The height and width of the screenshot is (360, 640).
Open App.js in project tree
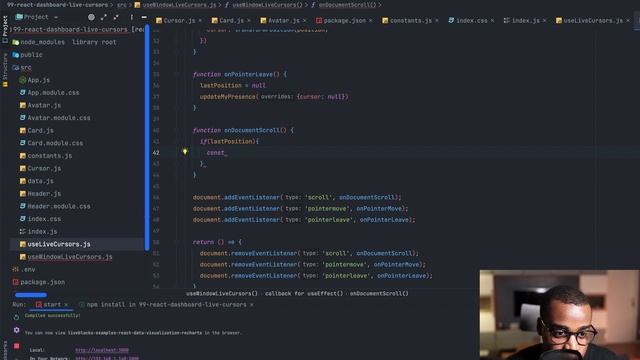tap(39, 80)
